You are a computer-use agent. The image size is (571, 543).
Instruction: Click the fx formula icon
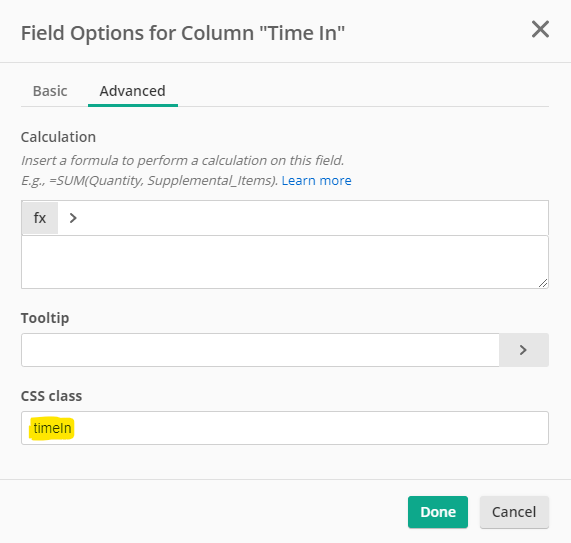40,218
